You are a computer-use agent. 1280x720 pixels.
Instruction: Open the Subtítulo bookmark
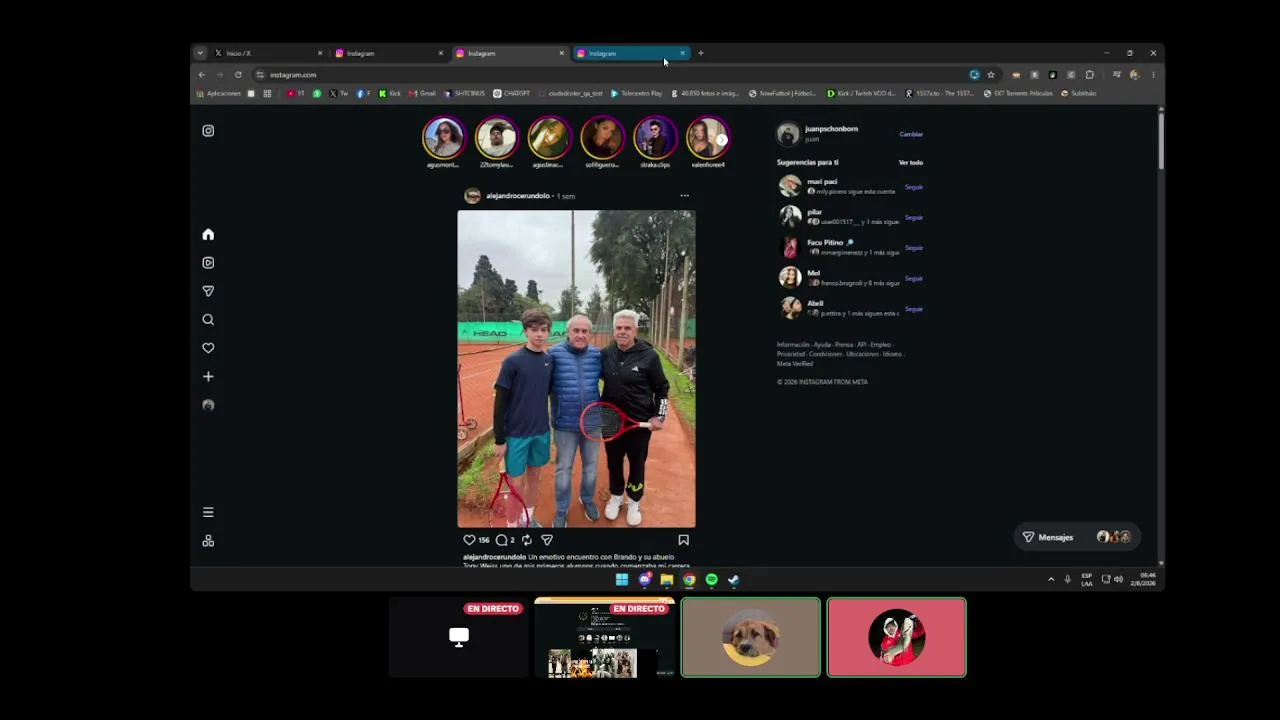[x=1078, y=93]
